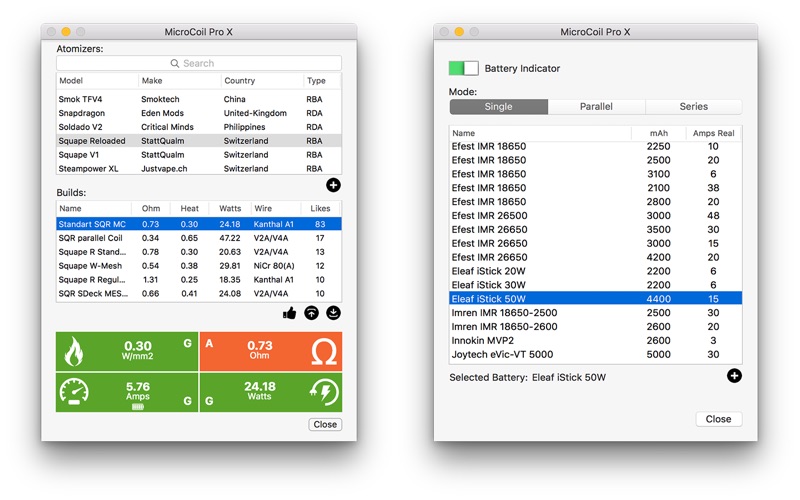Select the Single mode tab
Viewport: 800px width, 500px height.
tap(498, 107)
